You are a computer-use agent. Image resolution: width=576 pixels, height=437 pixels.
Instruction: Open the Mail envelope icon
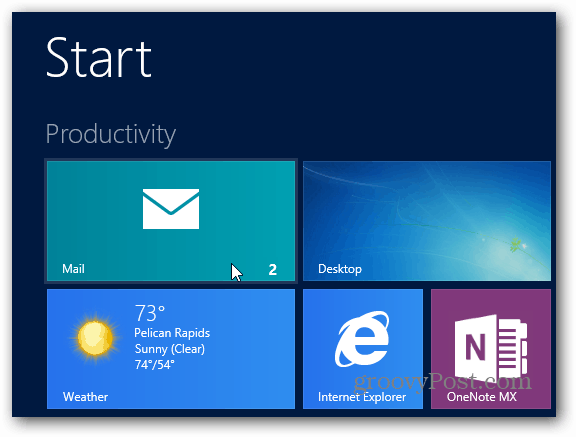pyautogui.click(x=171, y=209)
